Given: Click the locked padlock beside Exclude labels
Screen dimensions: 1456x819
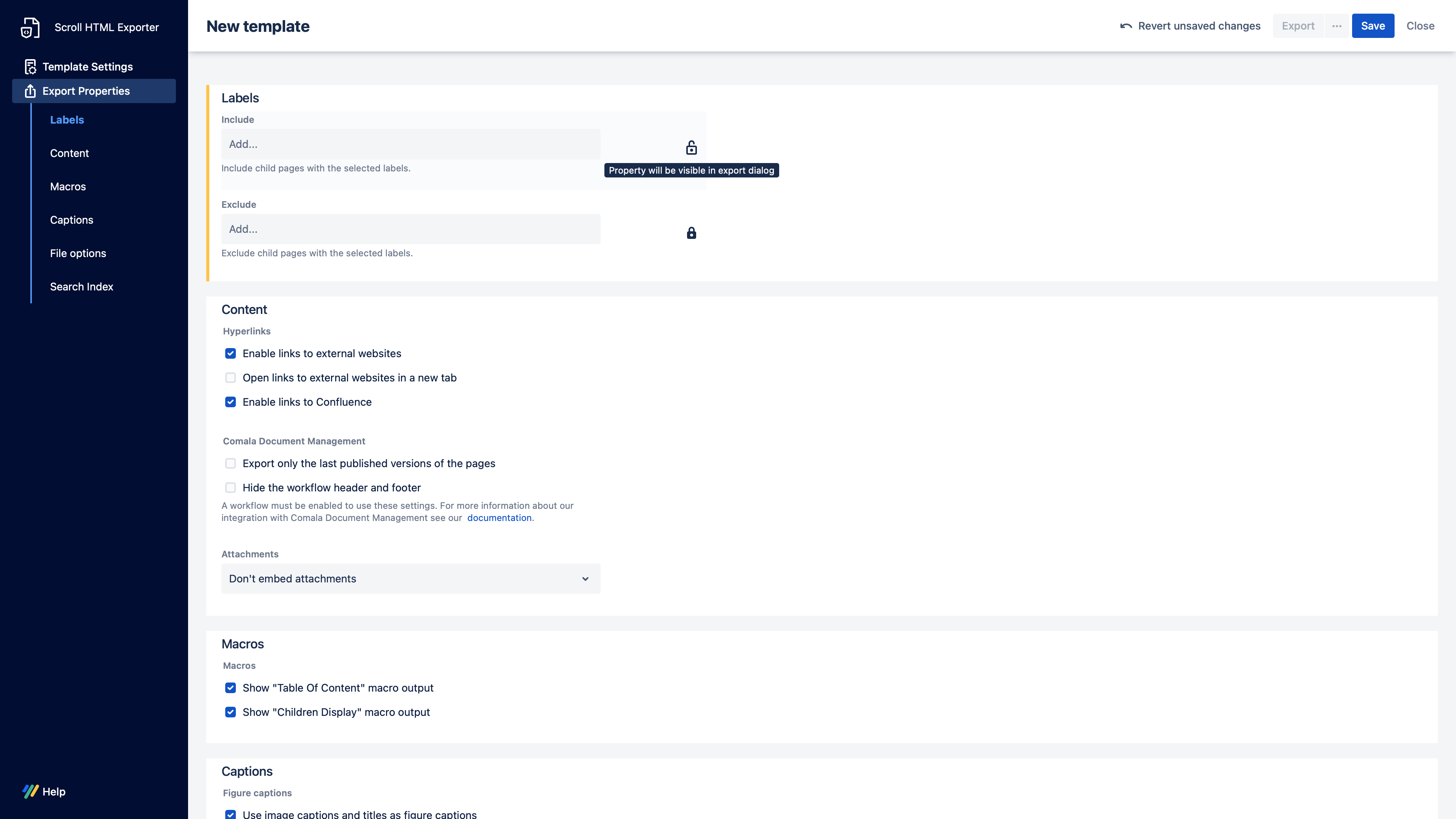Looking at the screenshot, I should (x=691, y=232).
